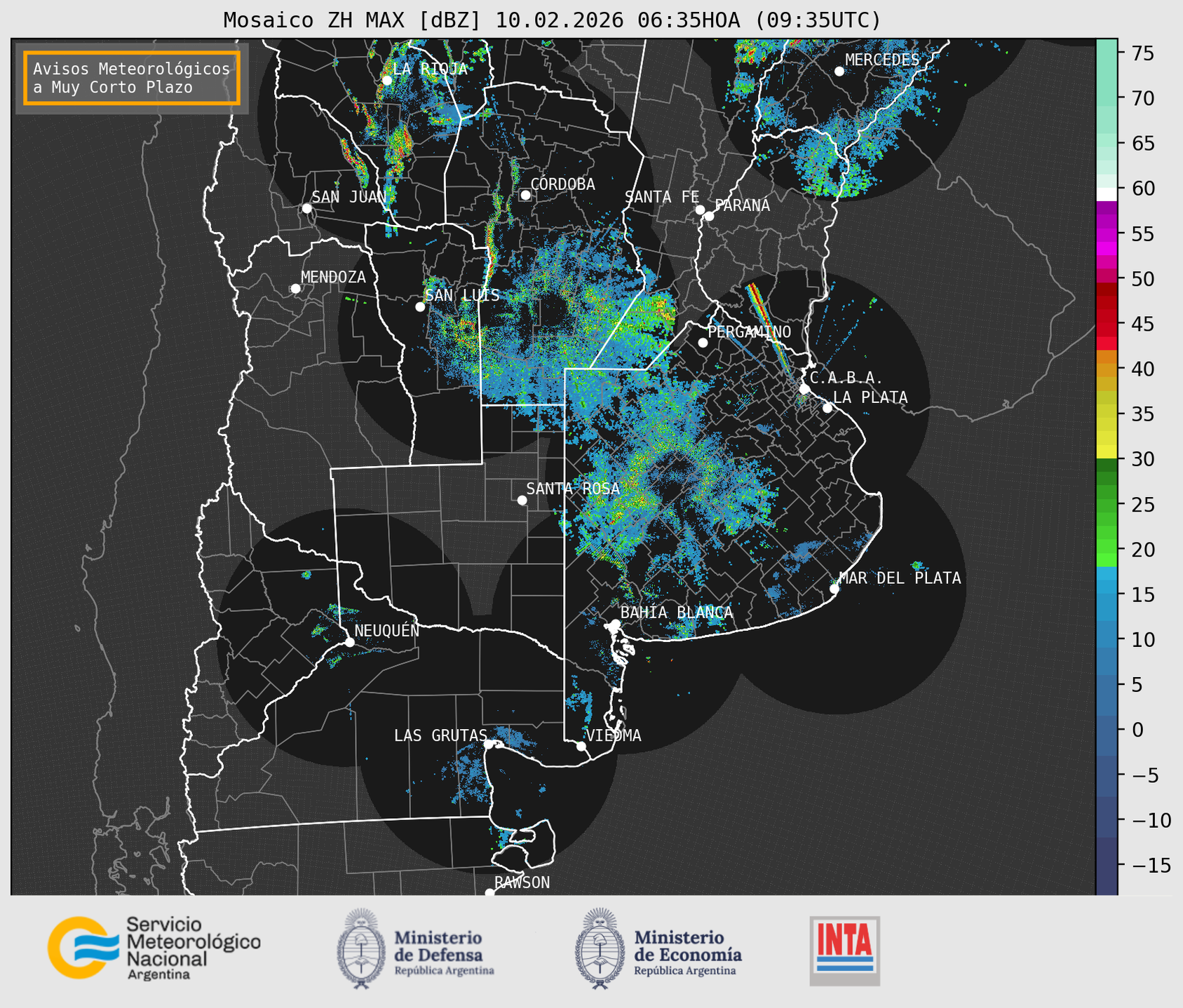Click the CÓRDOBA city marker dot
1183x1008 pixels.
[x=525, y=195]
